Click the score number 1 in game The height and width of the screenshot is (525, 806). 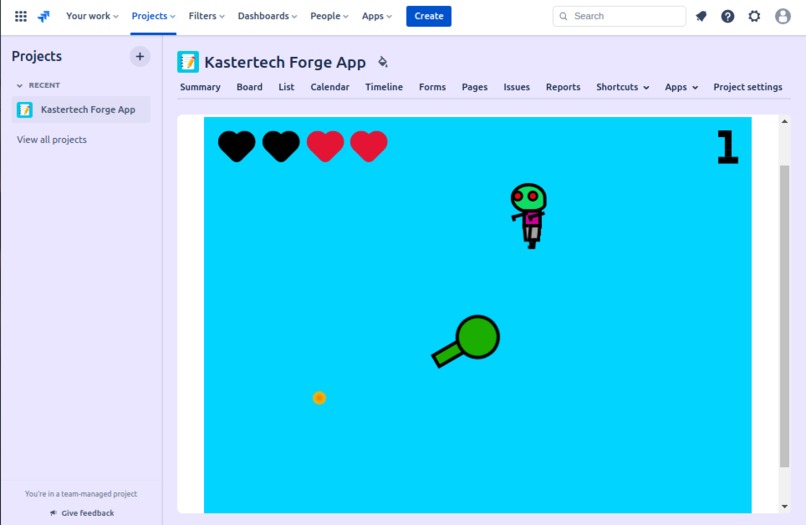click(x=727, y=147)
